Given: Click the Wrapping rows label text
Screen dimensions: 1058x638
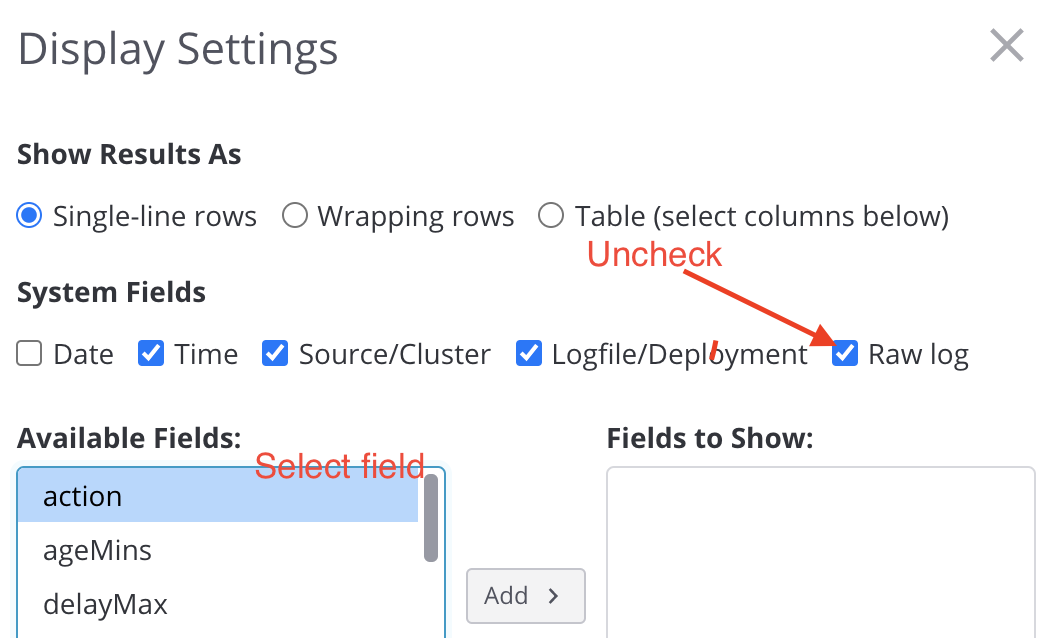Looking at the screenshot, I should click(x=416, y=217).
